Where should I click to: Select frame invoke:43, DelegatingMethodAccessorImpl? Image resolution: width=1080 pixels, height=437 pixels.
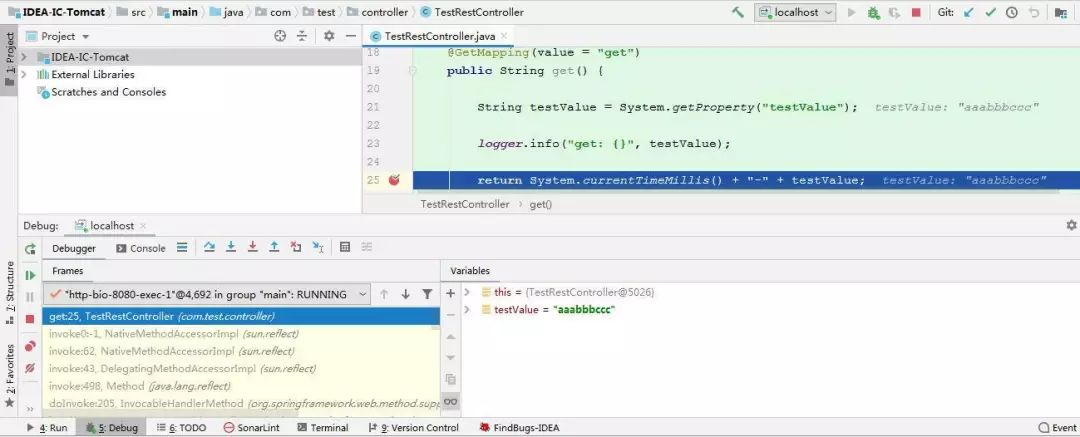[x=241, y=368]
